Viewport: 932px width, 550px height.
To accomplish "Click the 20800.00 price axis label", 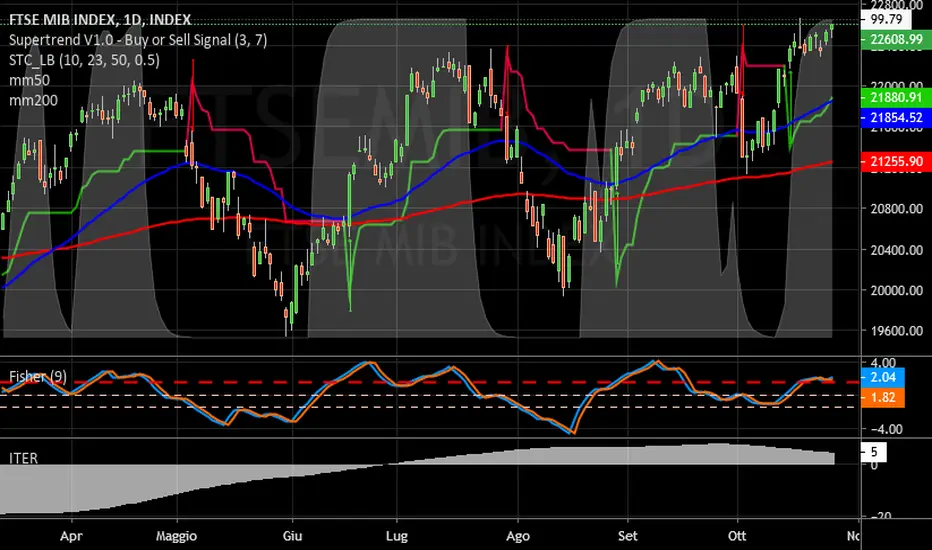I will pyautogui.click(x=896, y=209).
